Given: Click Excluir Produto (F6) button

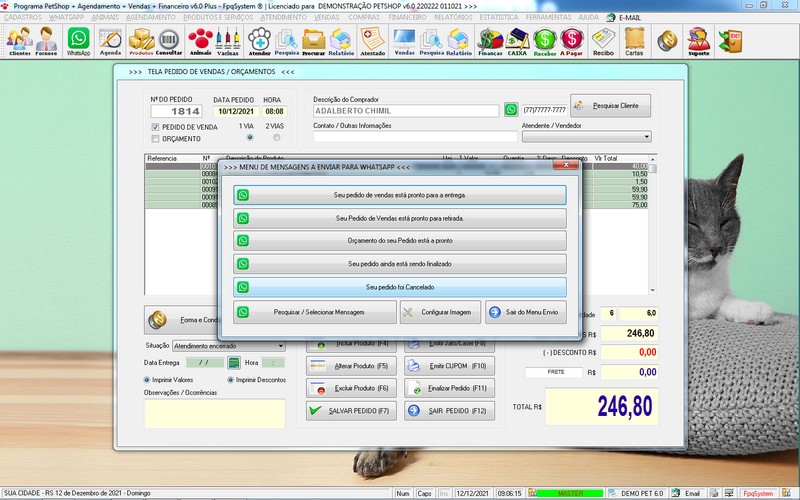Looking at the screenshot, I should coord(351,388).
